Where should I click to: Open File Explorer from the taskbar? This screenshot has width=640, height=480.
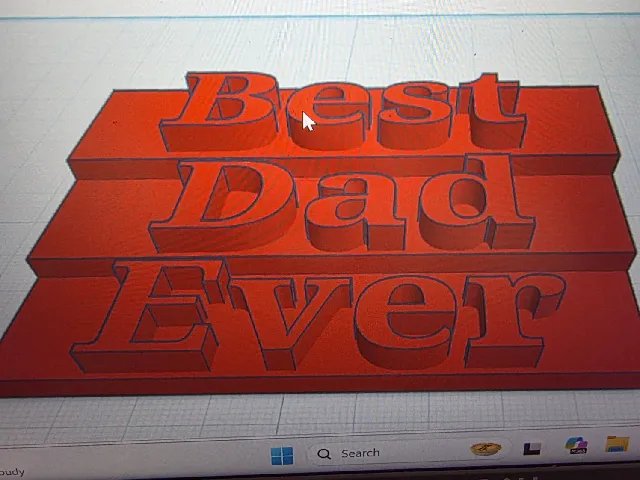(617, 443)
